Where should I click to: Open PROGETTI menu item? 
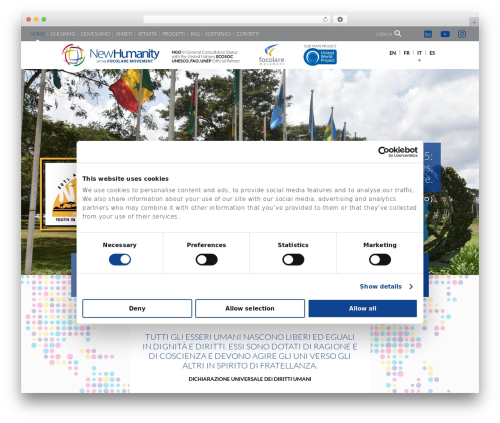click(174, 34)
